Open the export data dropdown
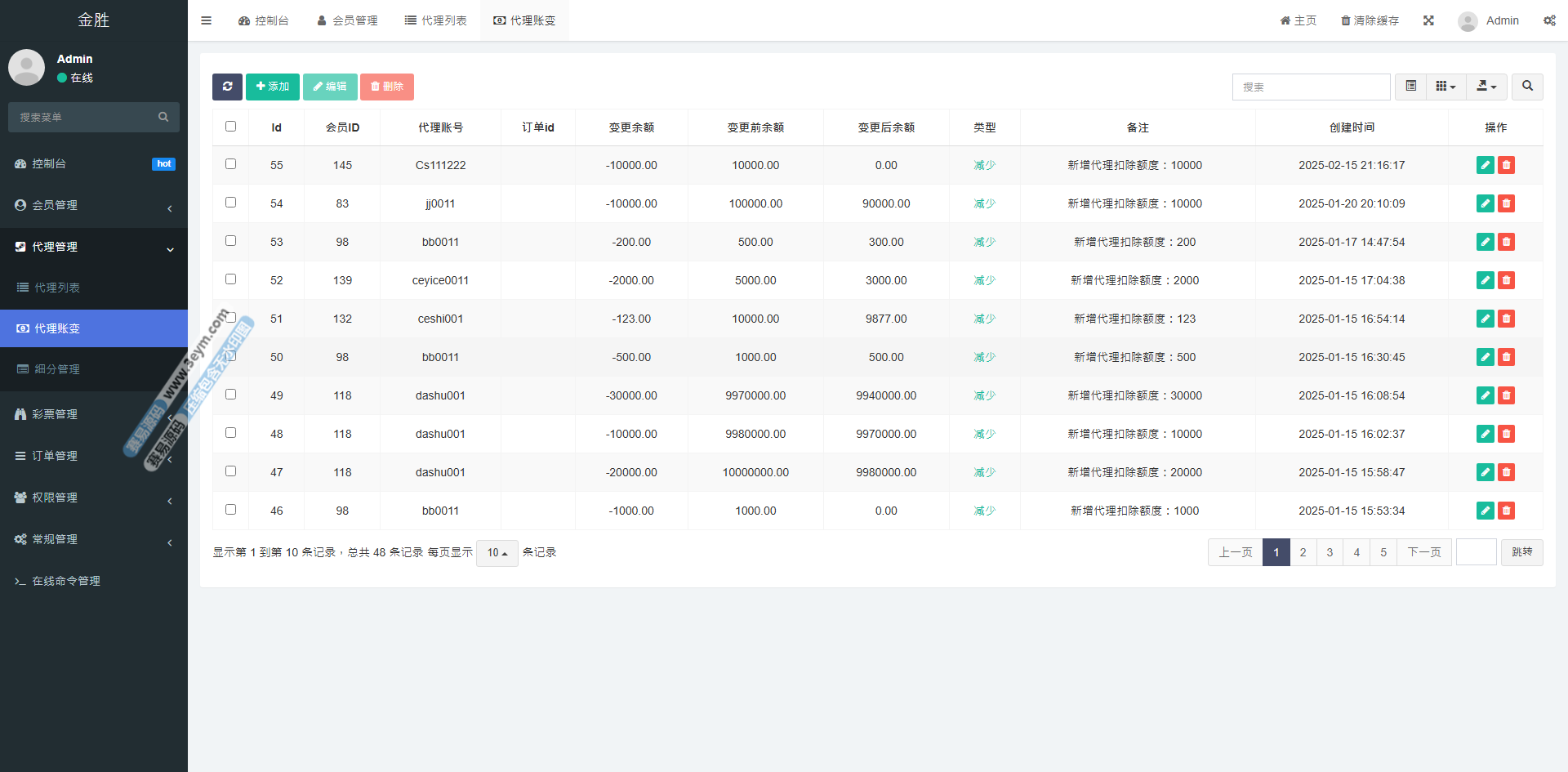Image resolution: width=1568 pixels, height=772 pixels. [x=1486, y=87]
